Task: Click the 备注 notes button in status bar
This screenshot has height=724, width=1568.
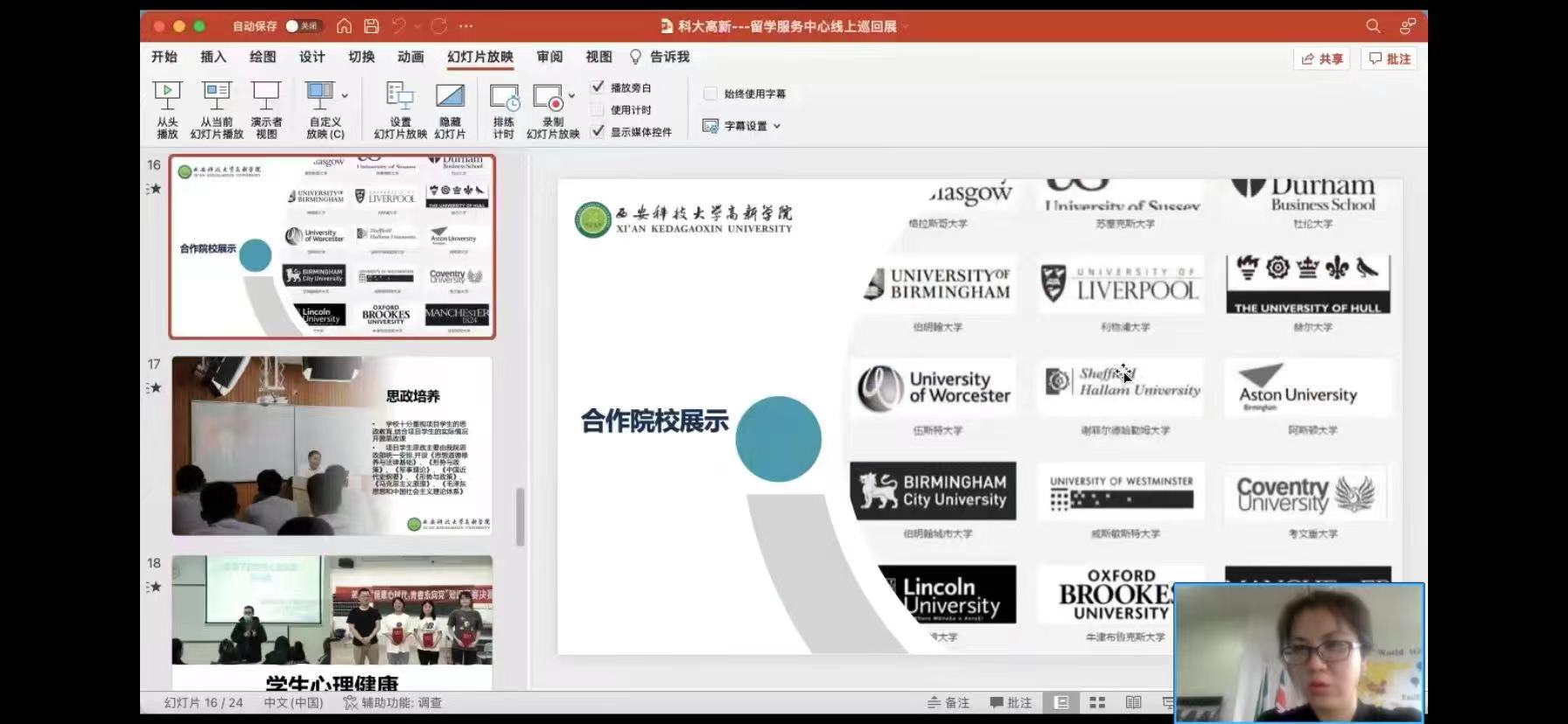Action: [948, 702]
